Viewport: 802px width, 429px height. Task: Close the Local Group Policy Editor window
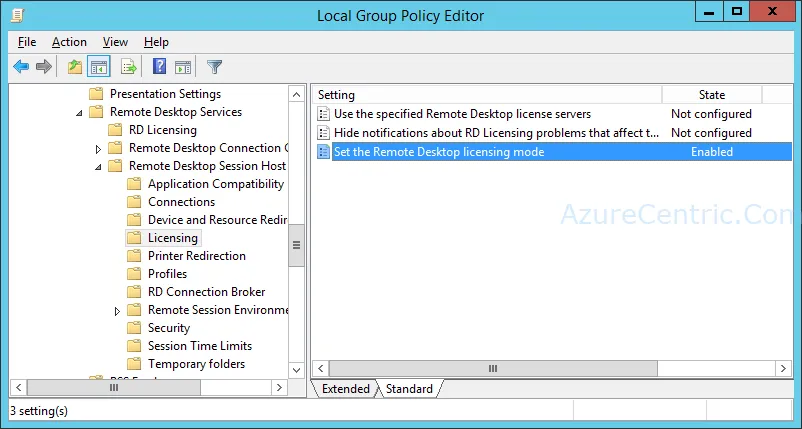772,12
